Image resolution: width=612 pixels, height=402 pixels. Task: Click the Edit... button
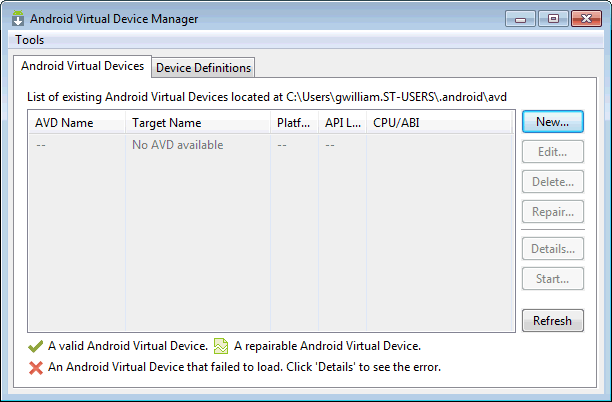point(553,152)
